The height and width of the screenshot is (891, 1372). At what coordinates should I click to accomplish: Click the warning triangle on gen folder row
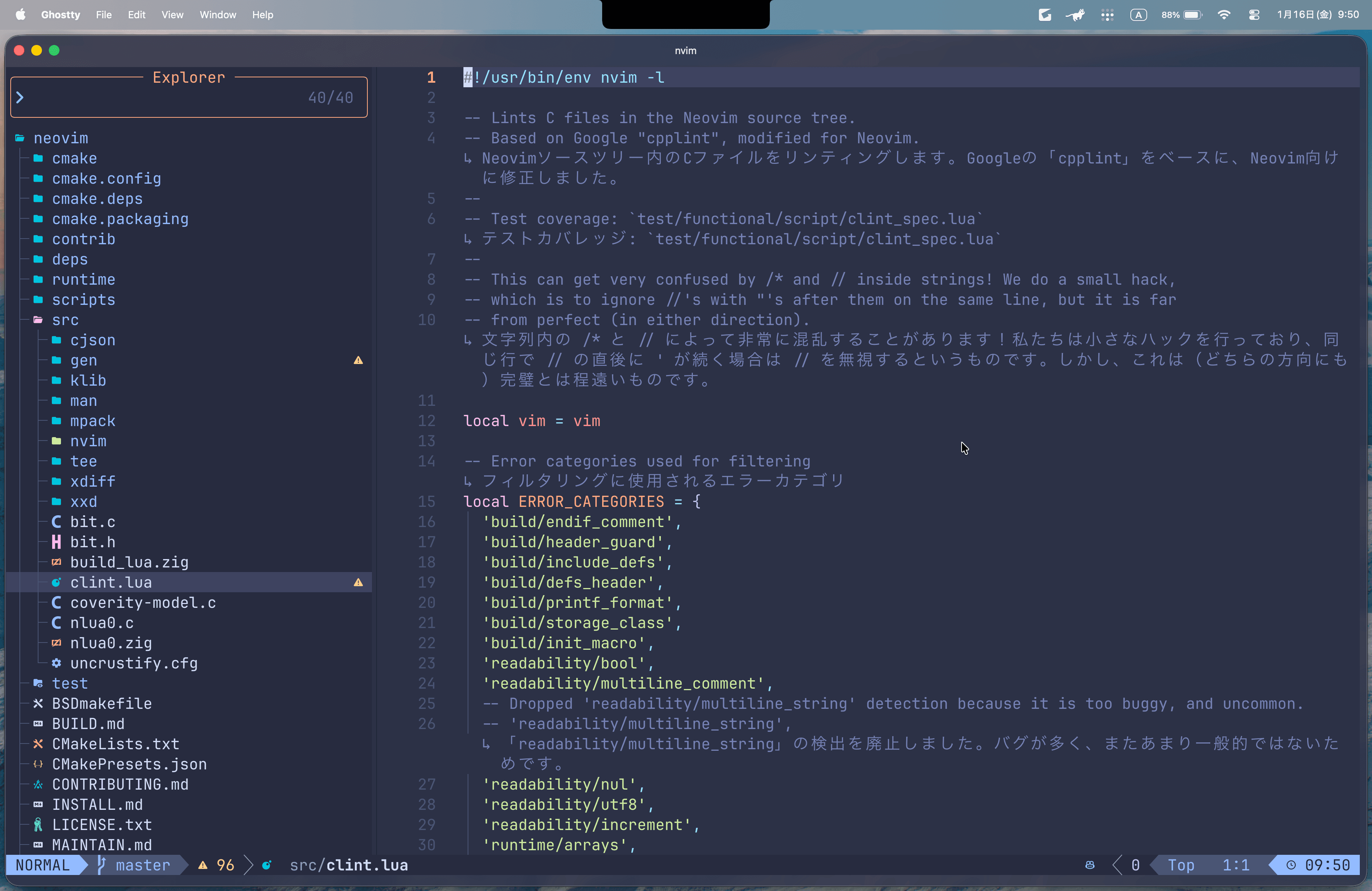[x=358, y=360]
